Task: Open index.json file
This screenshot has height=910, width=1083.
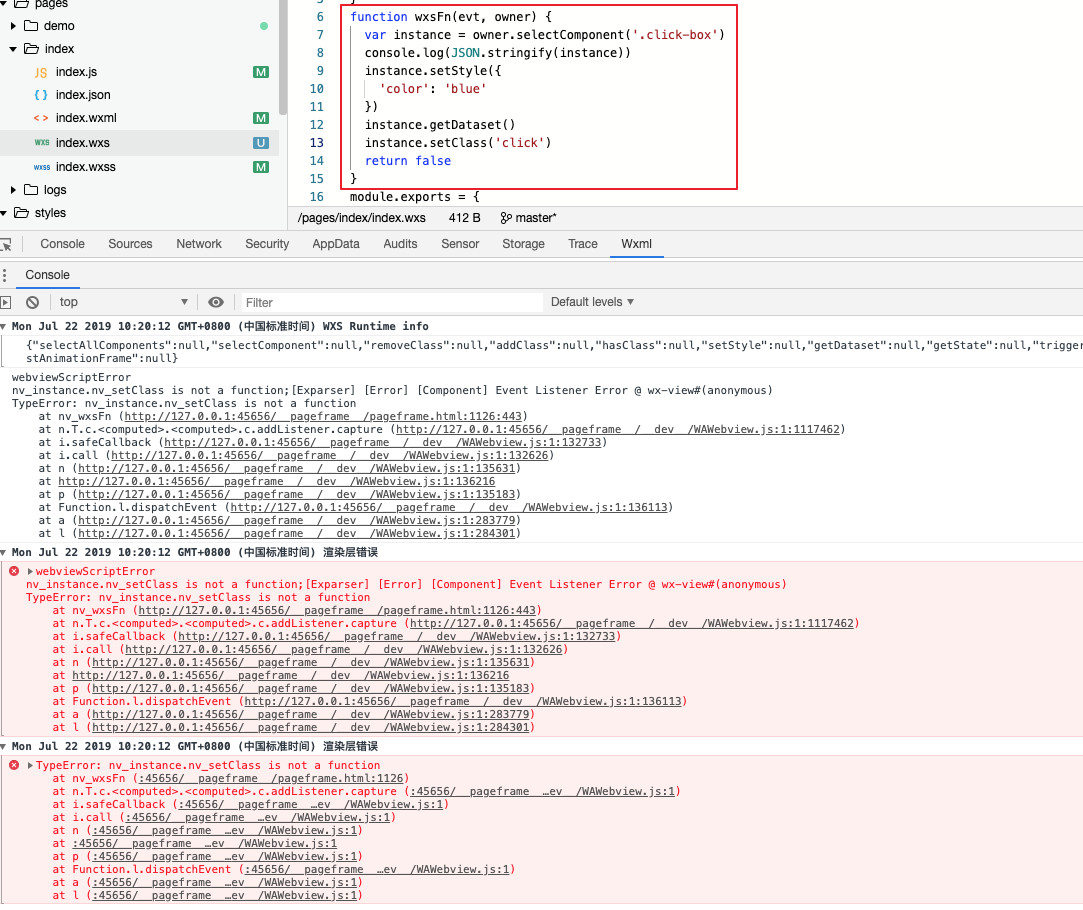Action: pos(83,95)
